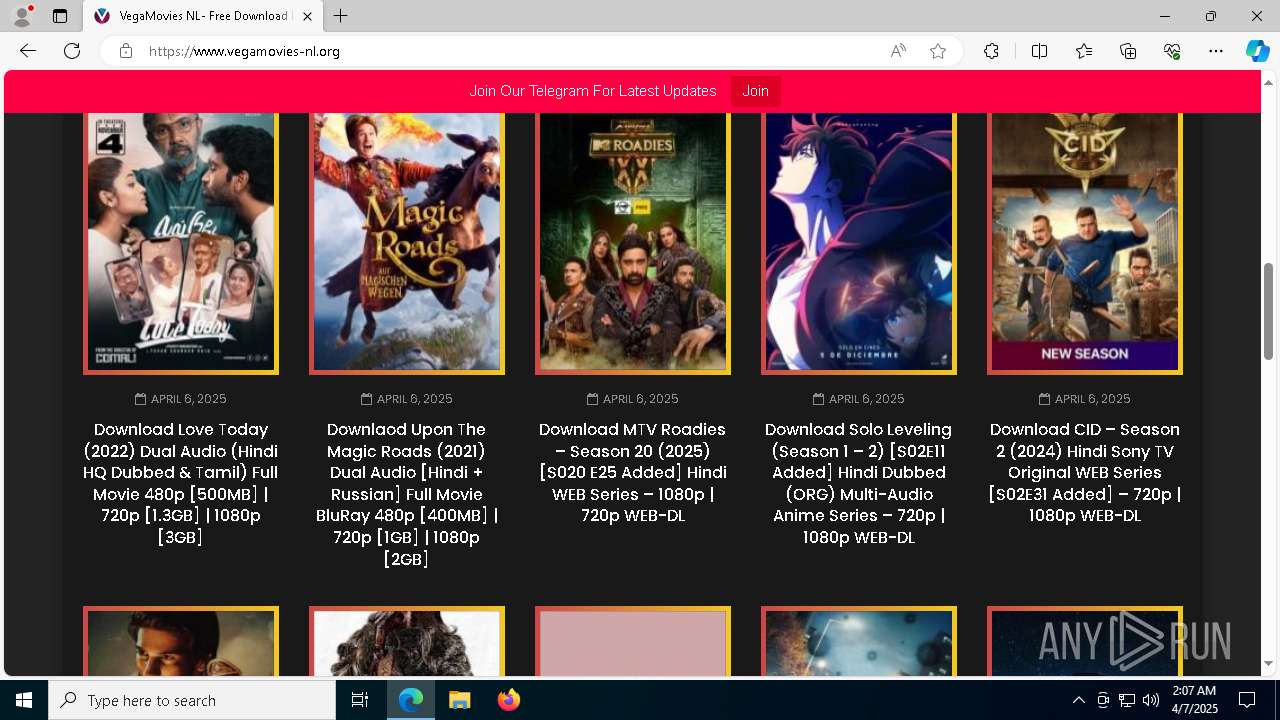Open Download MTV Roadies Season 20 link
Screen dimensions: 1280x720
(633, 472)
